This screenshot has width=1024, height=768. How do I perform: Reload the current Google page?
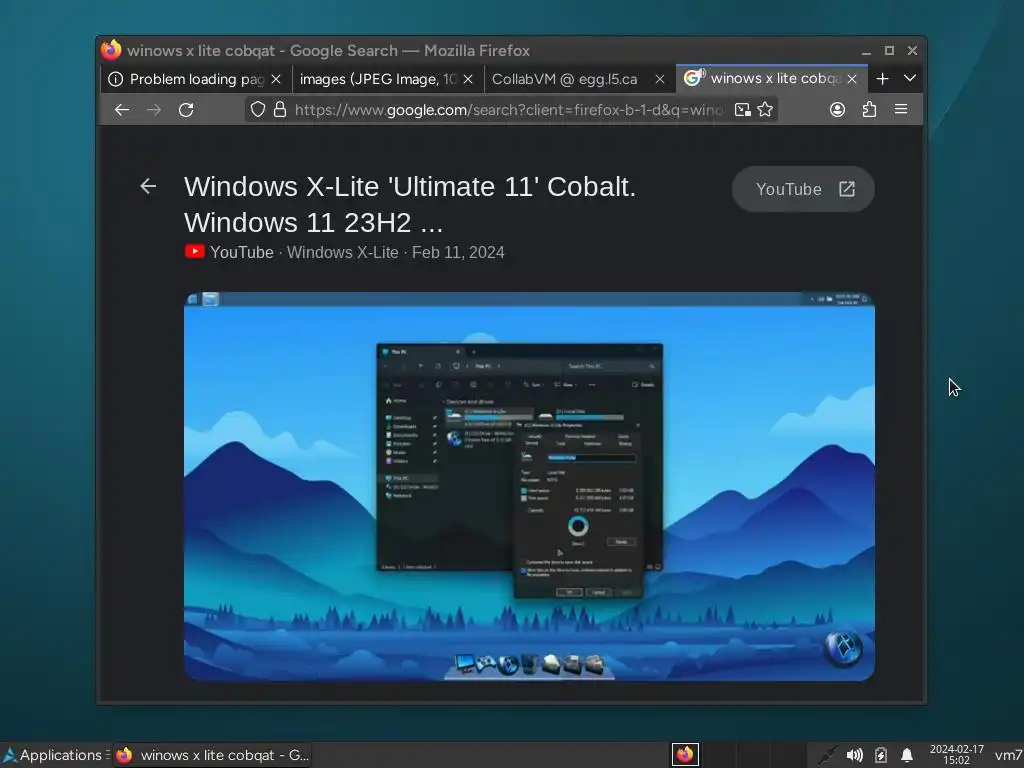tap(186, 110)
